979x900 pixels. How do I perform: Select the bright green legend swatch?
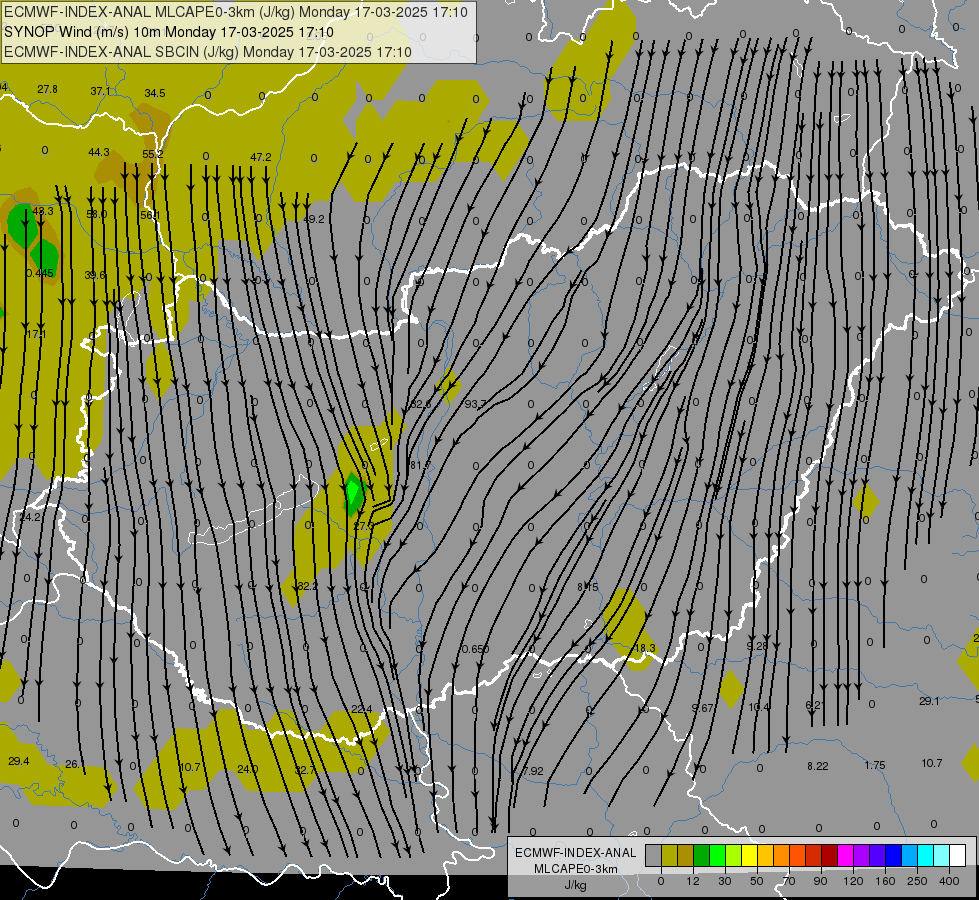[717, 855]
